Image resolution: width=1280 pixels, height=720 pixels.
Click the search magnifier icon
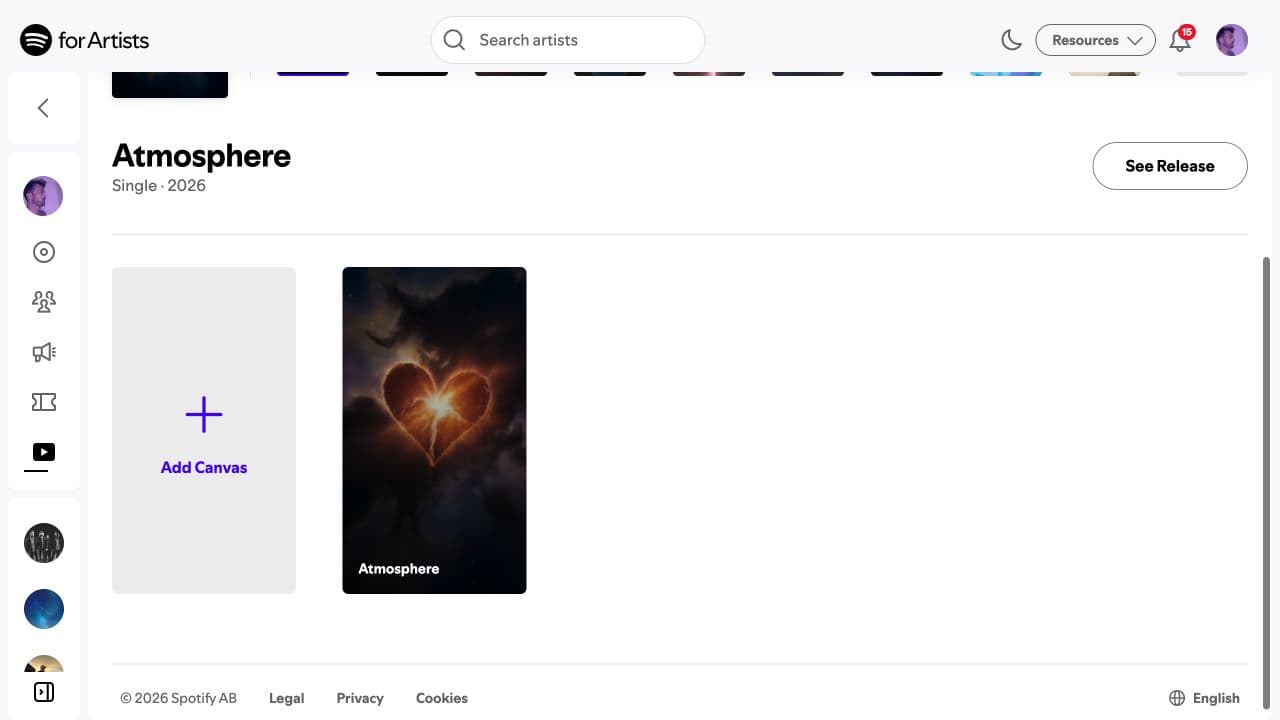(x=454, y=40)
